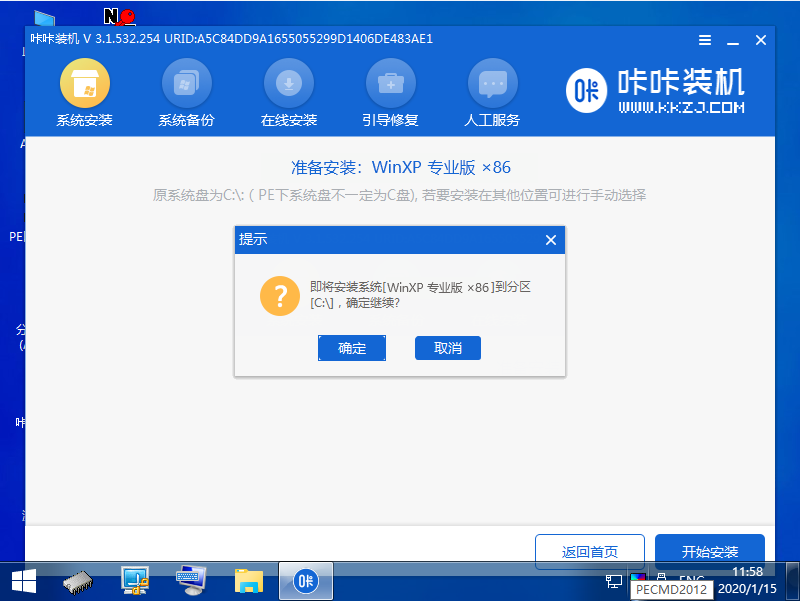This screenshot has height=601, width=800.
Task: Open 系统备份 (System Backup) feature
Action: click(186, 83)
